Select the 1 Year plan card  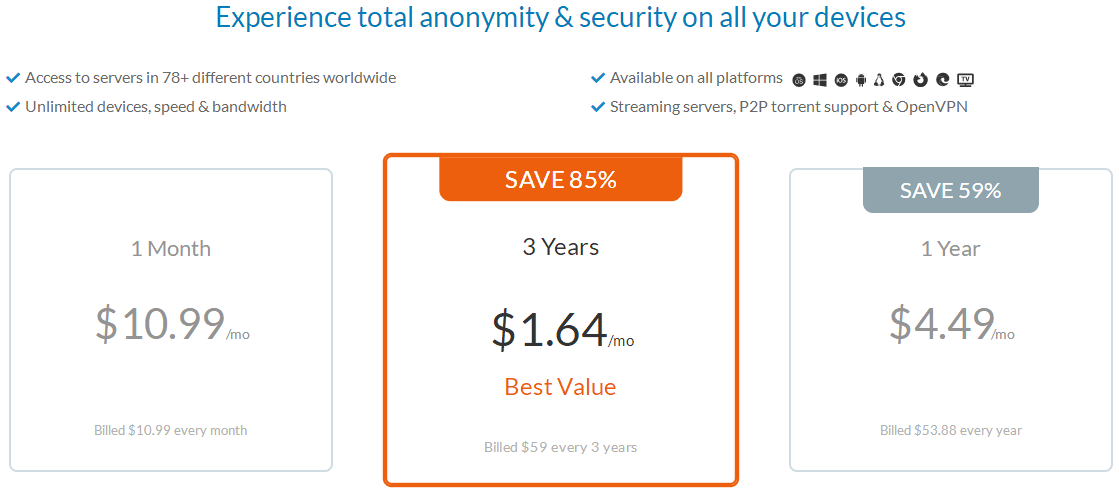(x=950, y=320)
